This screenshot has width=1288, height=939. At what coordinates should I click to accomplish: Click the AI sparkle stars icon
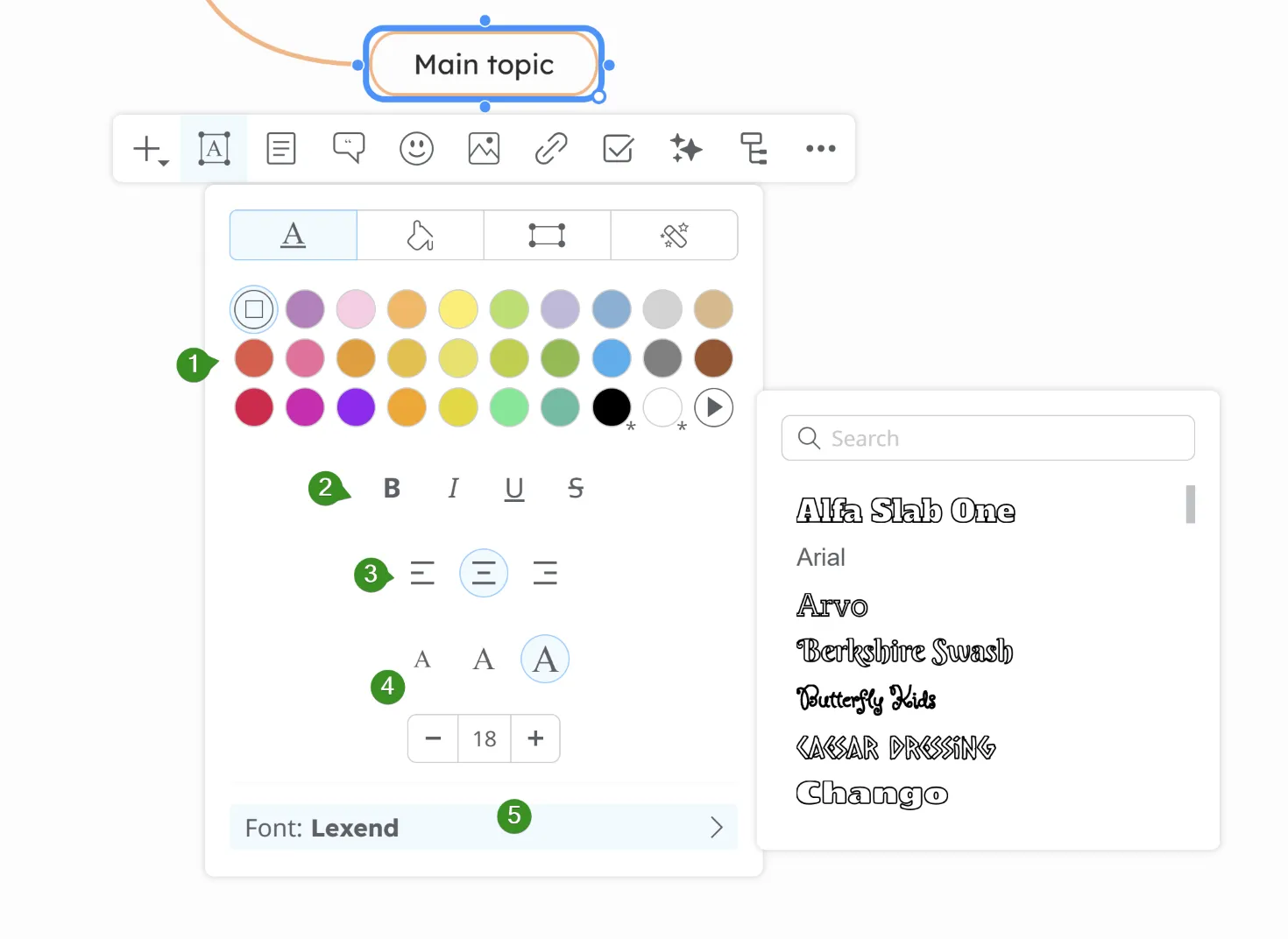point(686,149)
